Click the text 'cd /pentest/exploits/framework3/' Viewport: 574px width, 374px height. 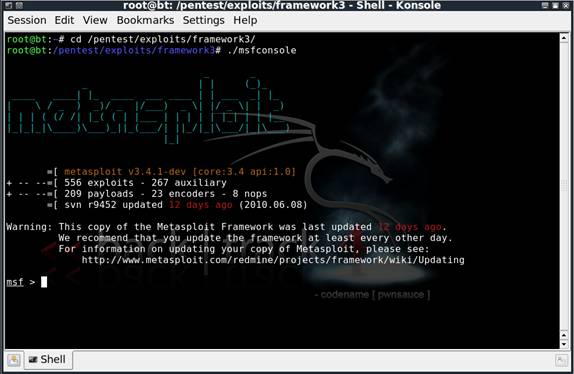tap(163, 39)
